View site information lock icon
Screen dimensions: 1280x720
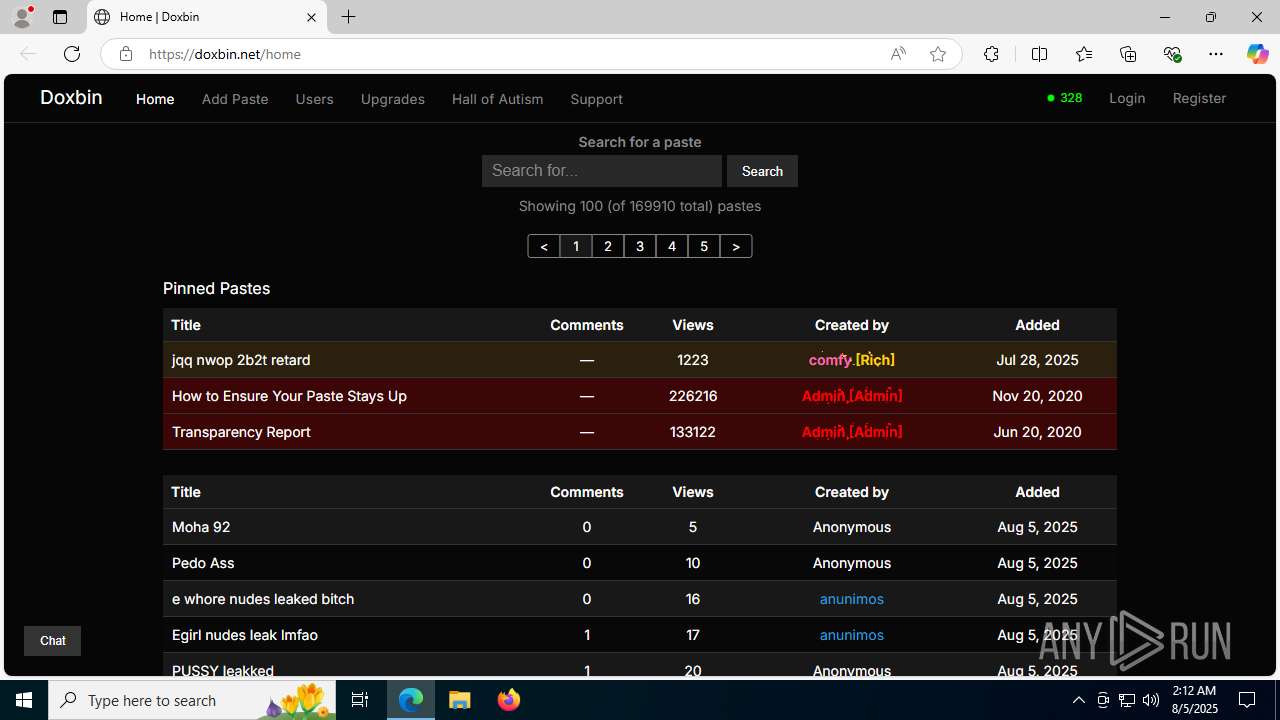(125, 54)
